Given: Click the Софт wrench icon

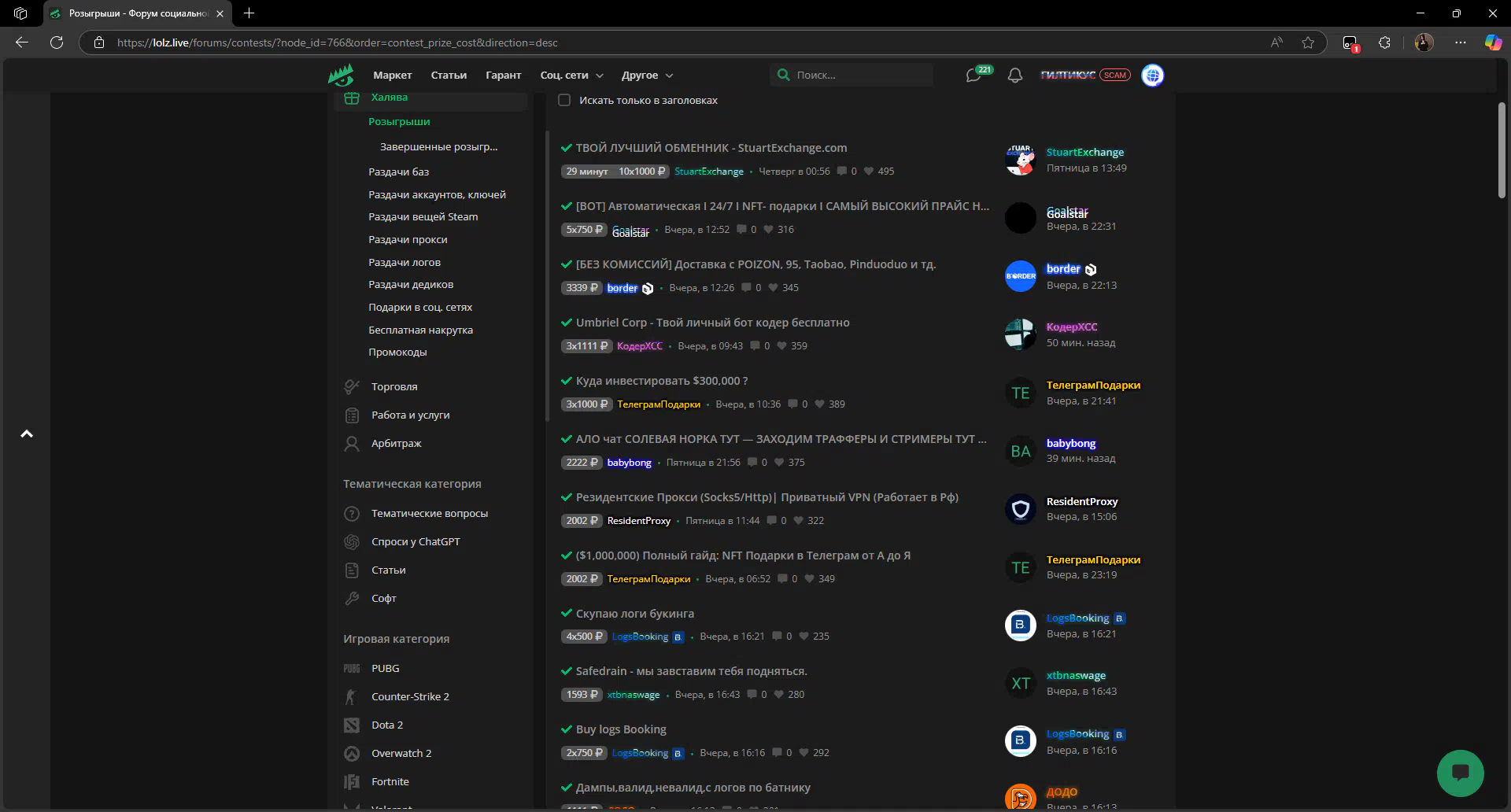Looking at the screenshot, I should click(352, 598).
